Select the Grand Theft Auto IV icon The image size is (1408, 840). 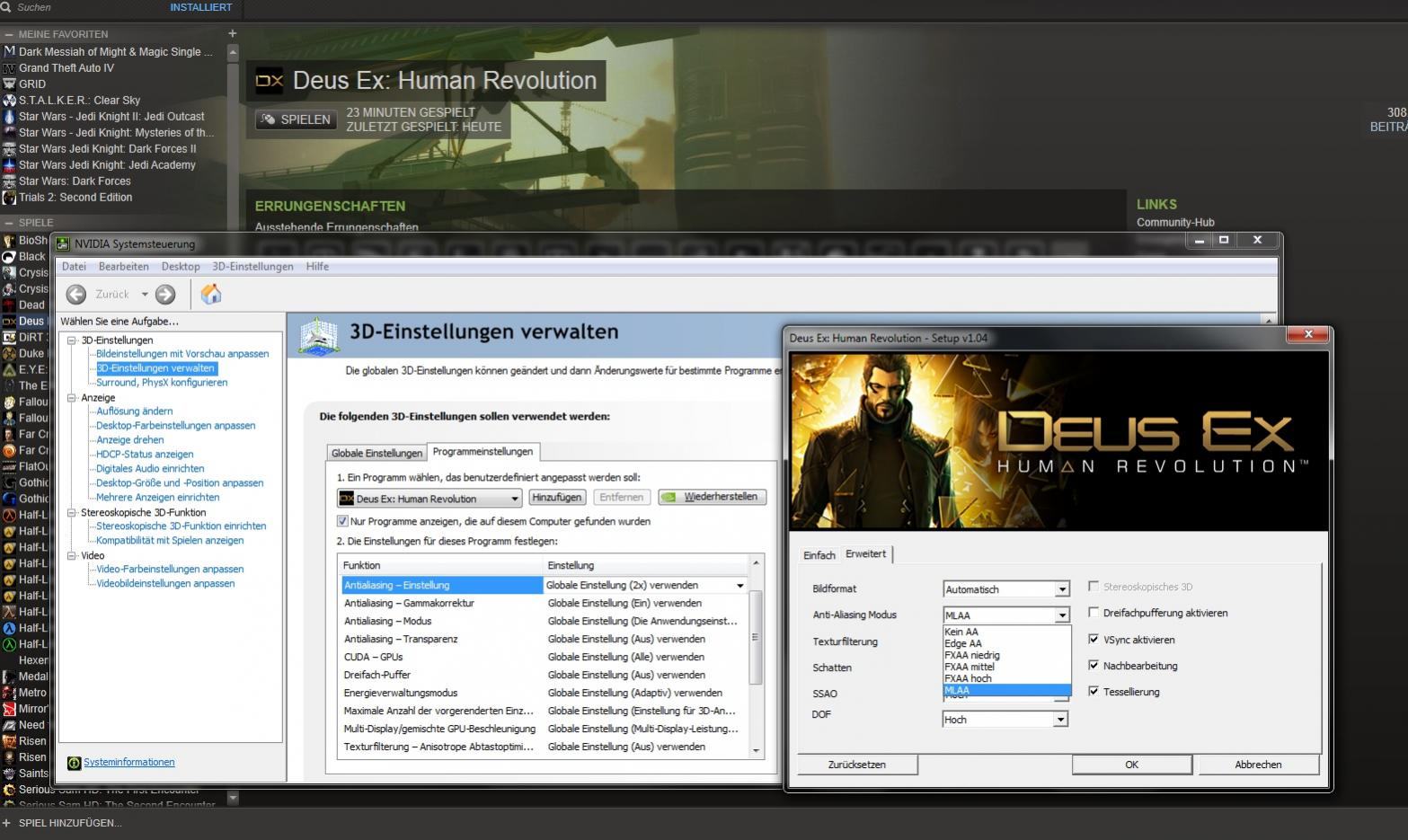point(9,67)
